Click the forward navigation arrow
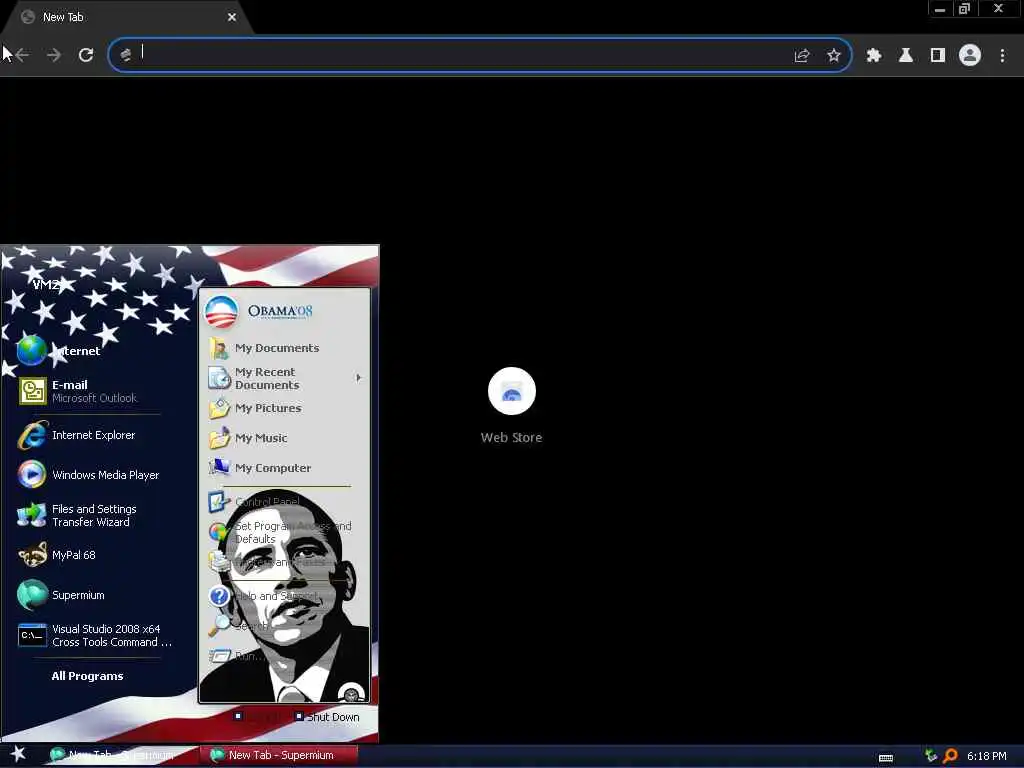The image size is (1024, 768). (x=54, y=56)
